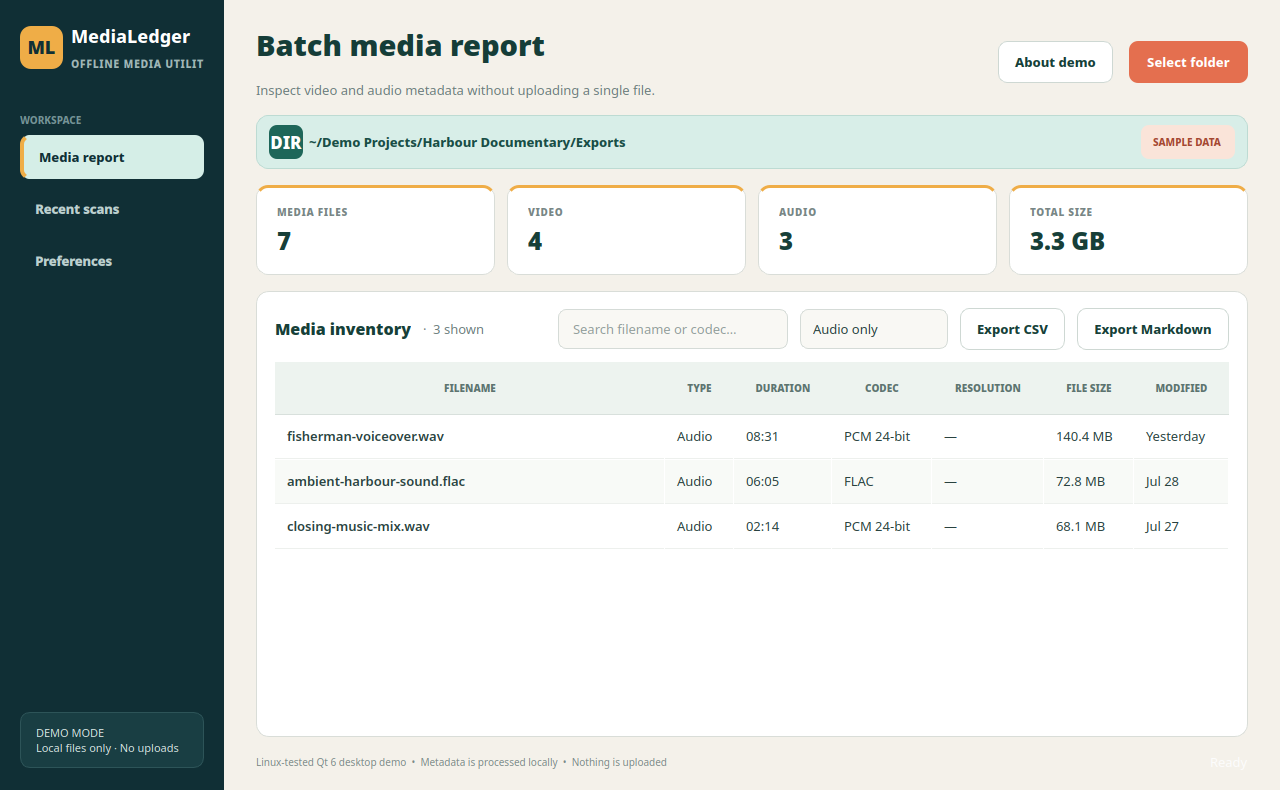The width and height of the screenshot is (1280, 790).
Task: Sort by the TYPE column header
Action: [x=699, y=388]
